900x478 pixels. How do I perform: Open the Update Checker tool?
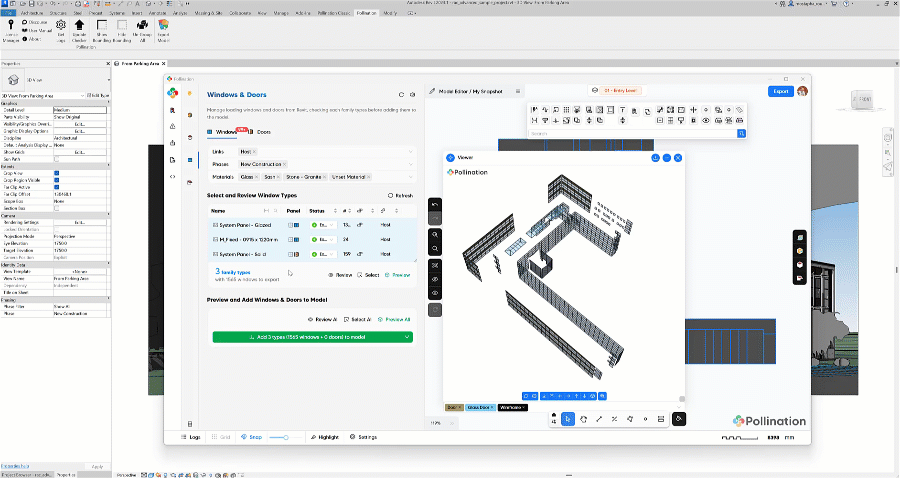tap(79, 27)
